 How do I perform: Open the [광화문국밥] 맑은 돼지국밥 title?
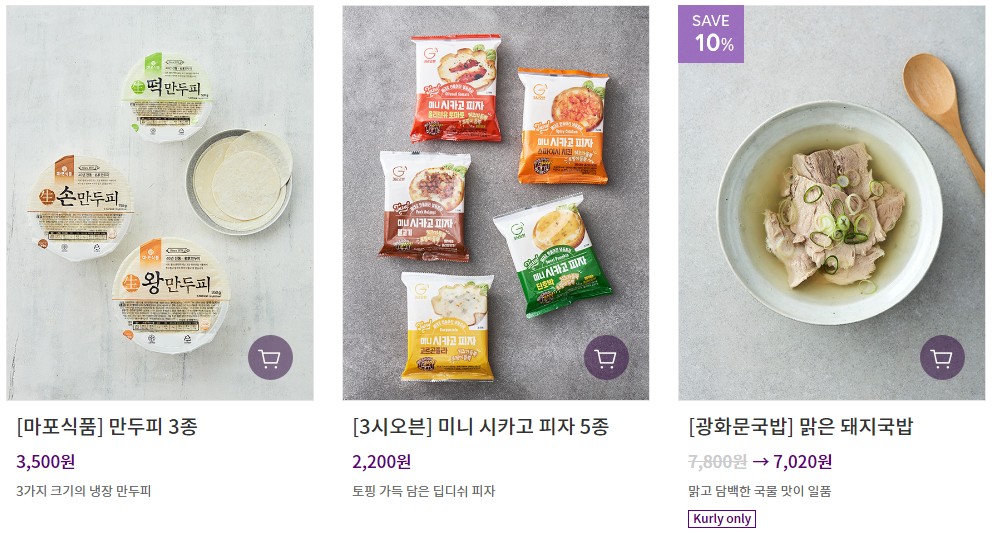pyautogui.click(x=800, y=426)
